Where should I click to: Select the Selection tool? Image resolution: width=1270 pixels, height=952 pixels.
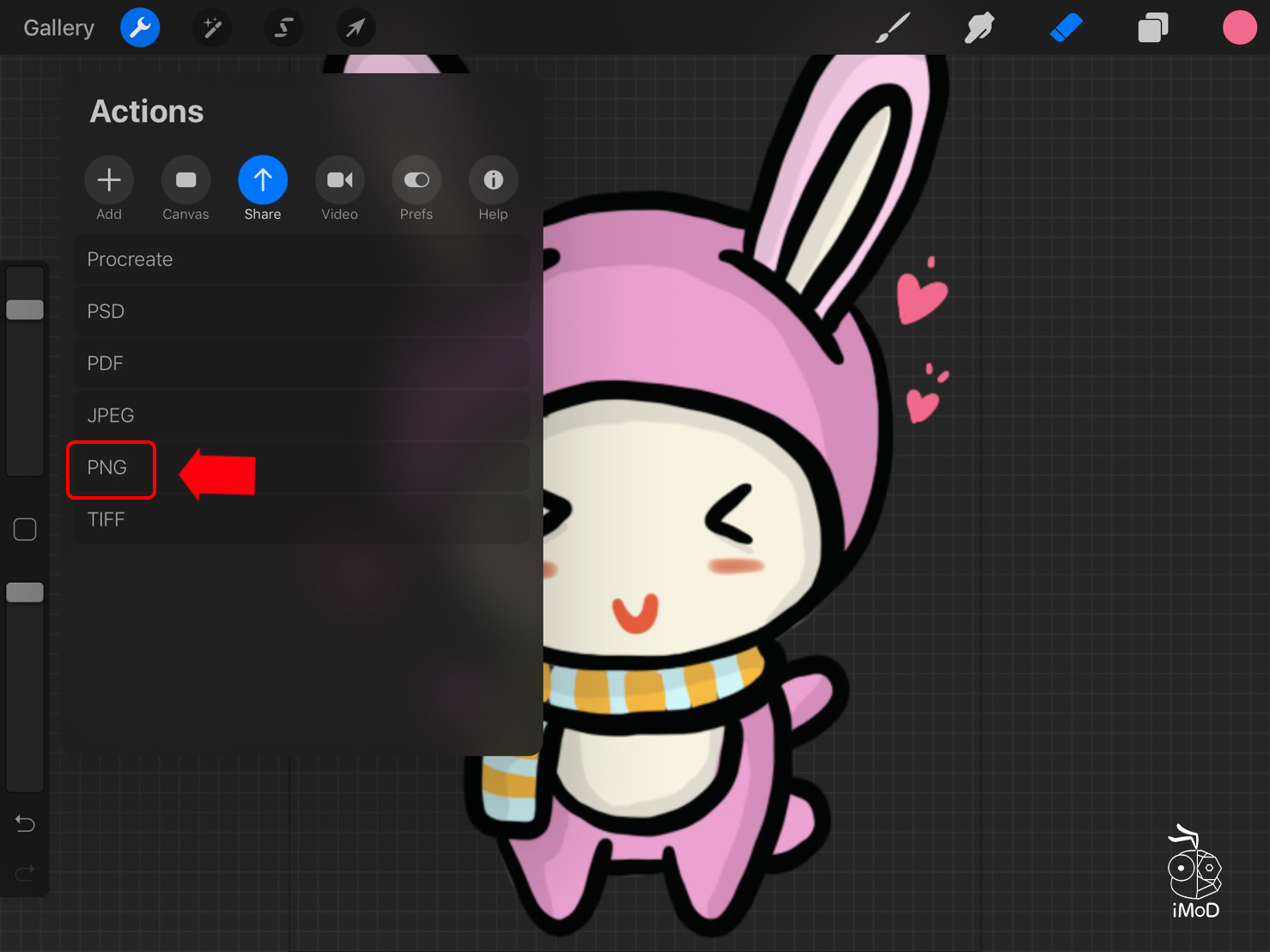(x=283, y=28)
